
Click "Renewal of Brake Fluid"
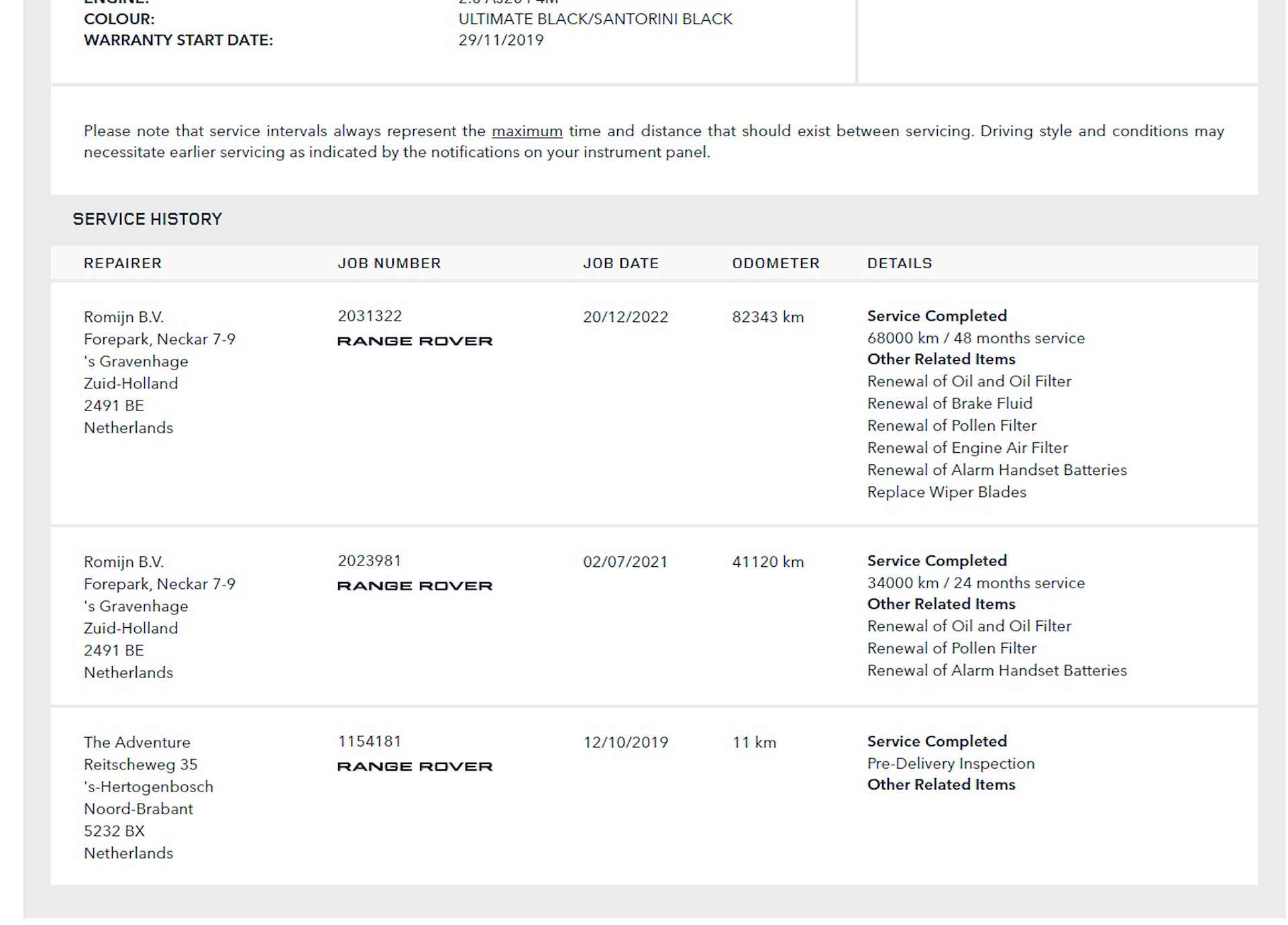coord(950,403)
